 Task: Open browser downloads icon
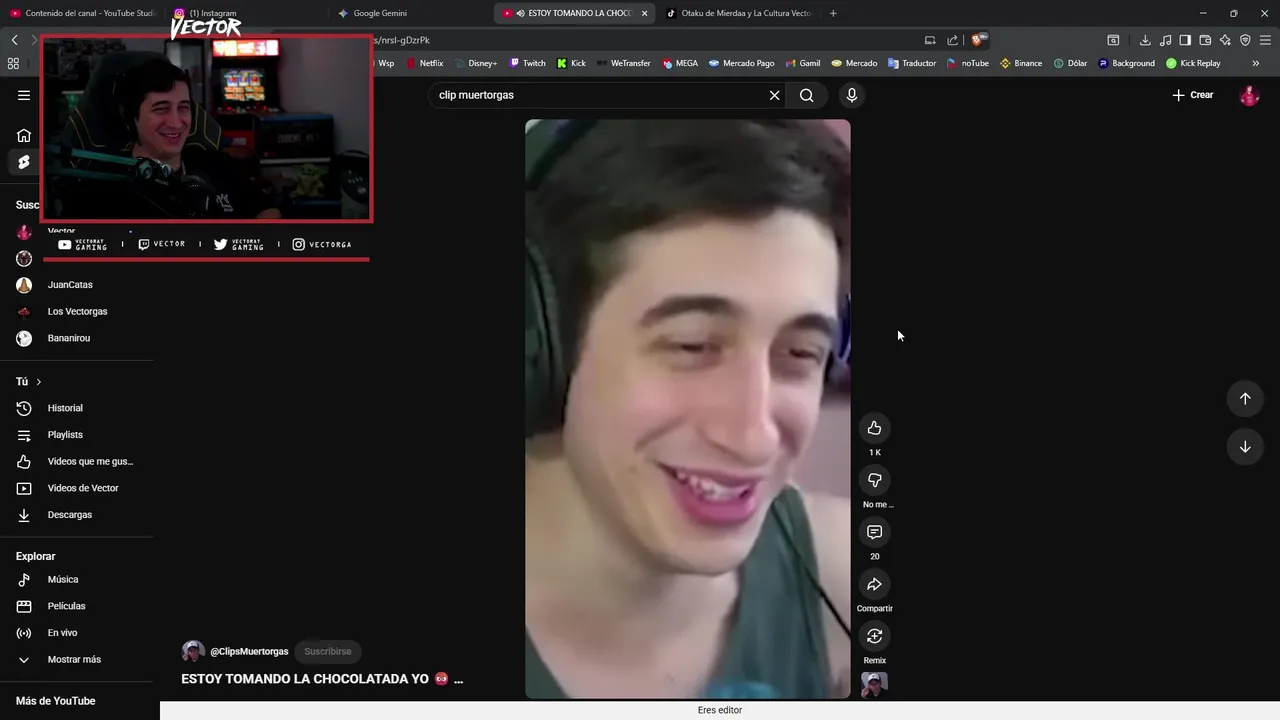point(1145,40)
